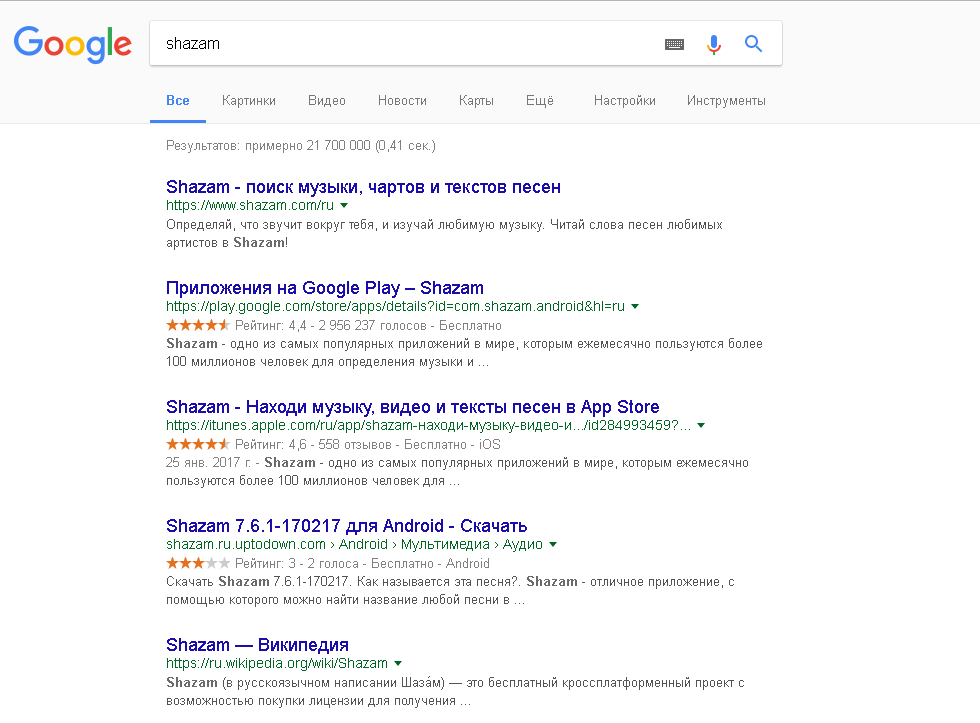Switch to the Картинки tab
The height and width of the screenshot is (723, 980).
click(249, 101)
